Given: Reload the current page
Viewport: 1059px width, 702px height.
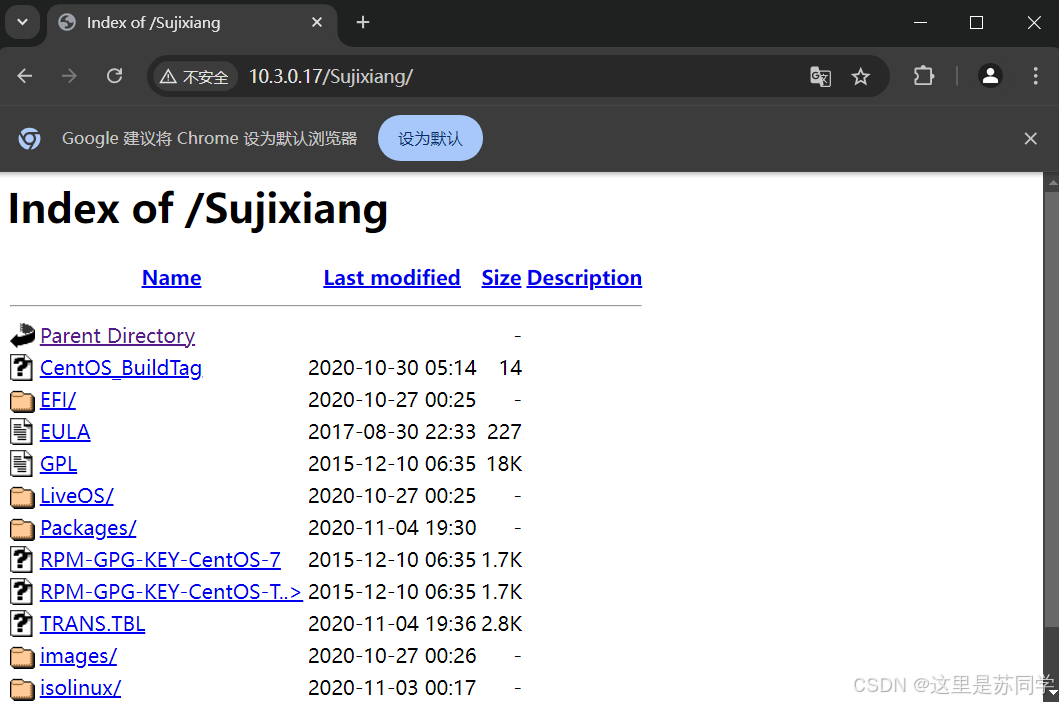Looking at the screenshot, I should click(x=115, y=76).
